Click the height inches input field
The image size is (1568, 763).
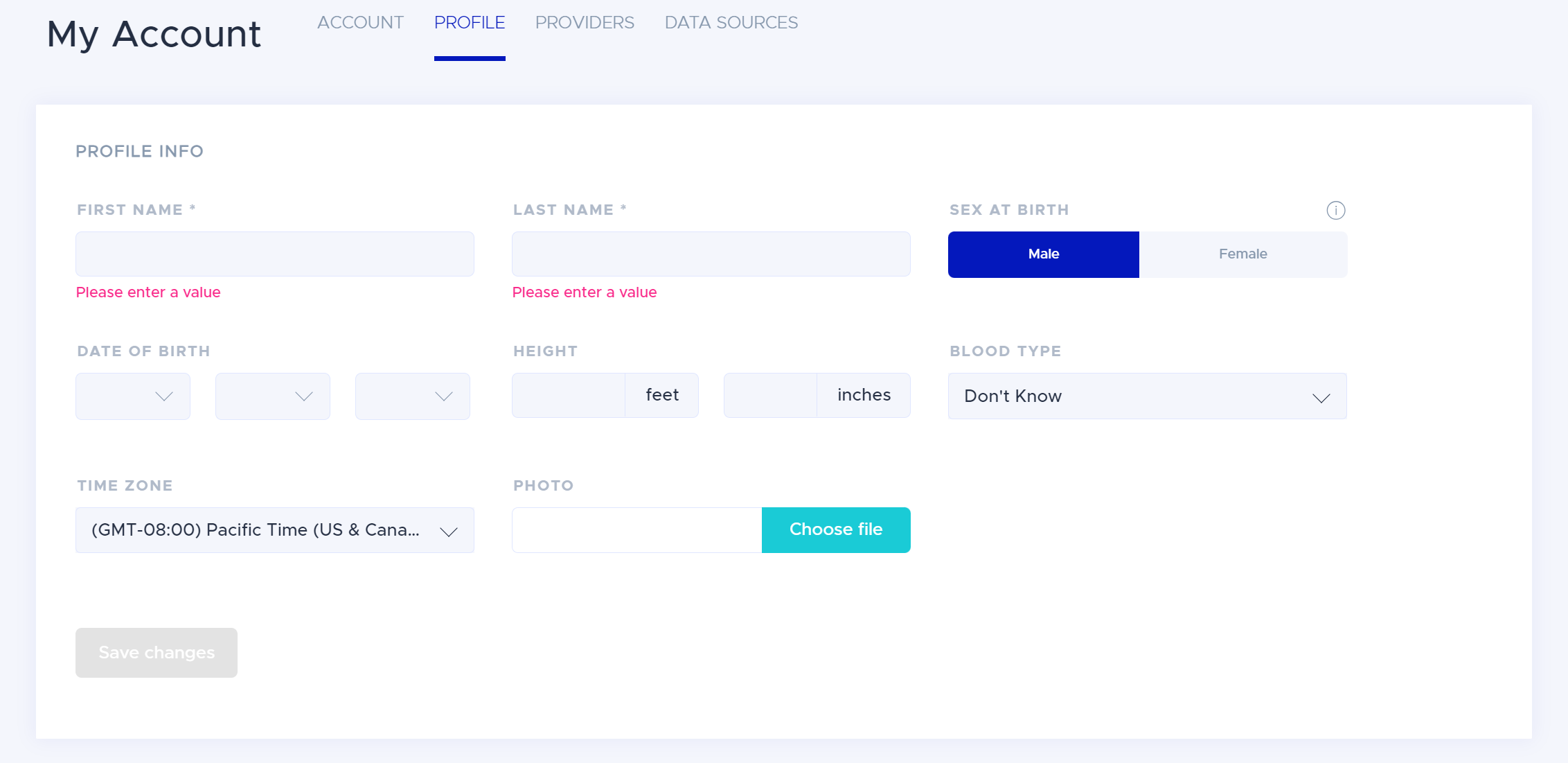(x=770, y=396)
